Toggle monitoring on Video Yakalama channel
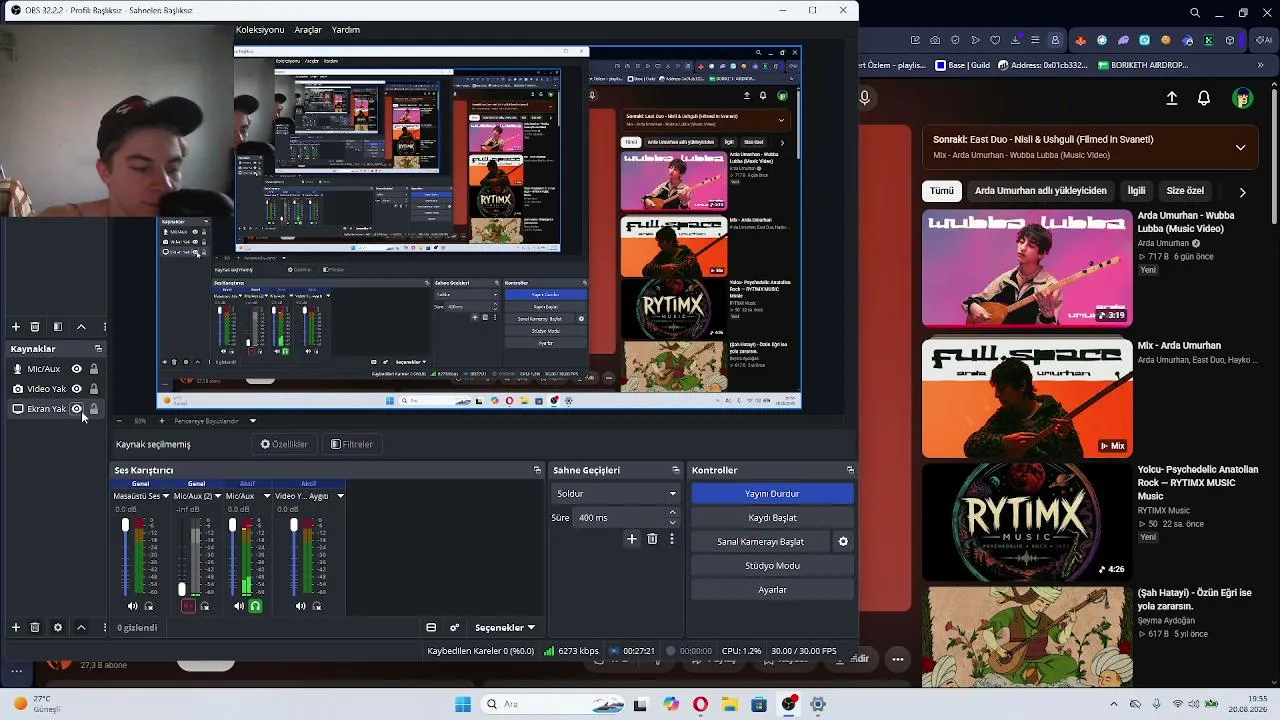Viewport: 1280px width, 720px height. [317, 606]
